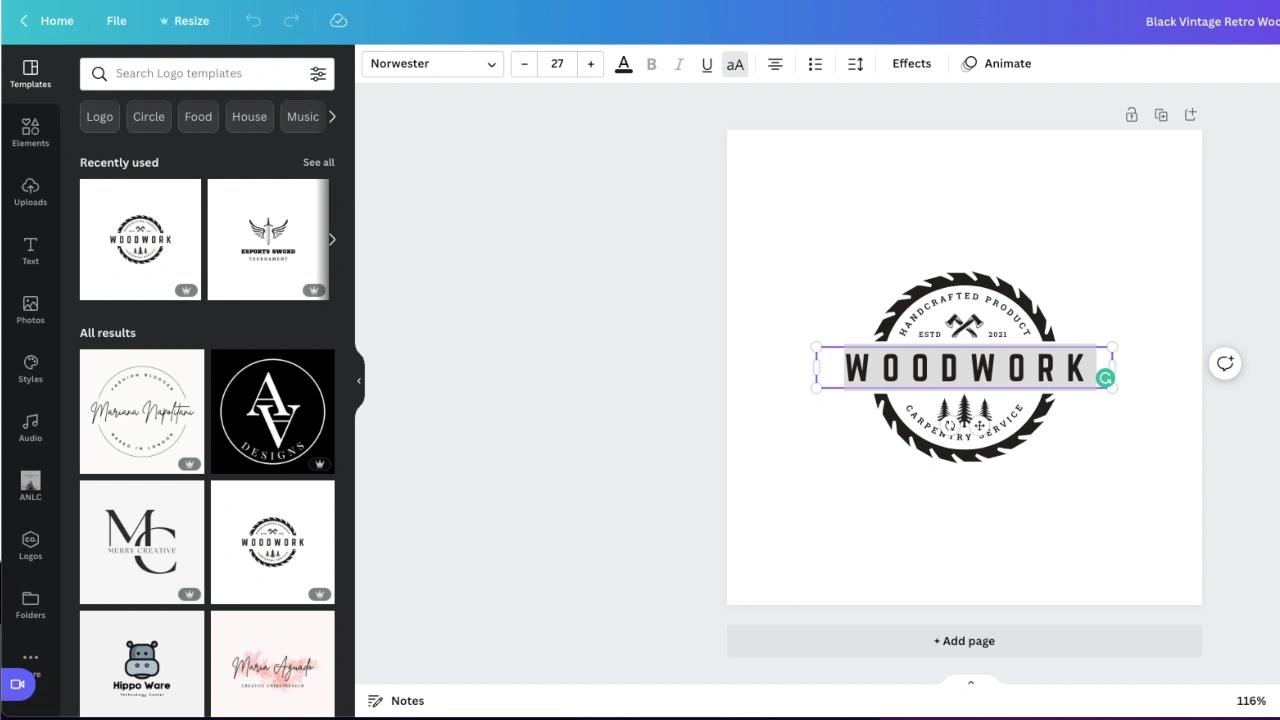Screen dimensions: 1280x720
Task: Click the WOODWORK text on canvas
Action: [965, 368]
